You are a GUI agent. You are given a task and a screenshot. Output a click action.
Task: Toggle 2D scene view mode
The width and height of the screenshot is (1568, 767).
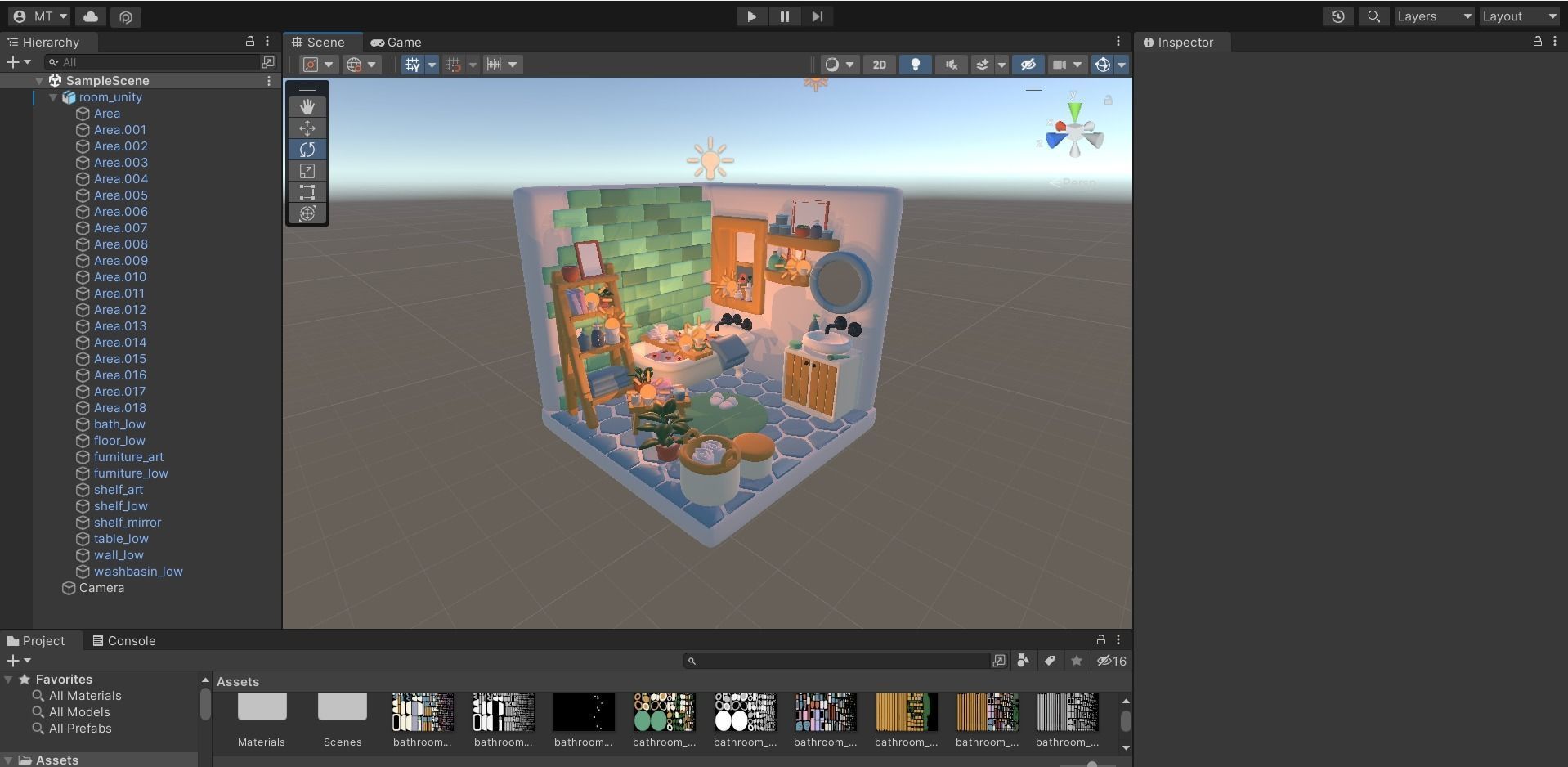click(880, 65)
